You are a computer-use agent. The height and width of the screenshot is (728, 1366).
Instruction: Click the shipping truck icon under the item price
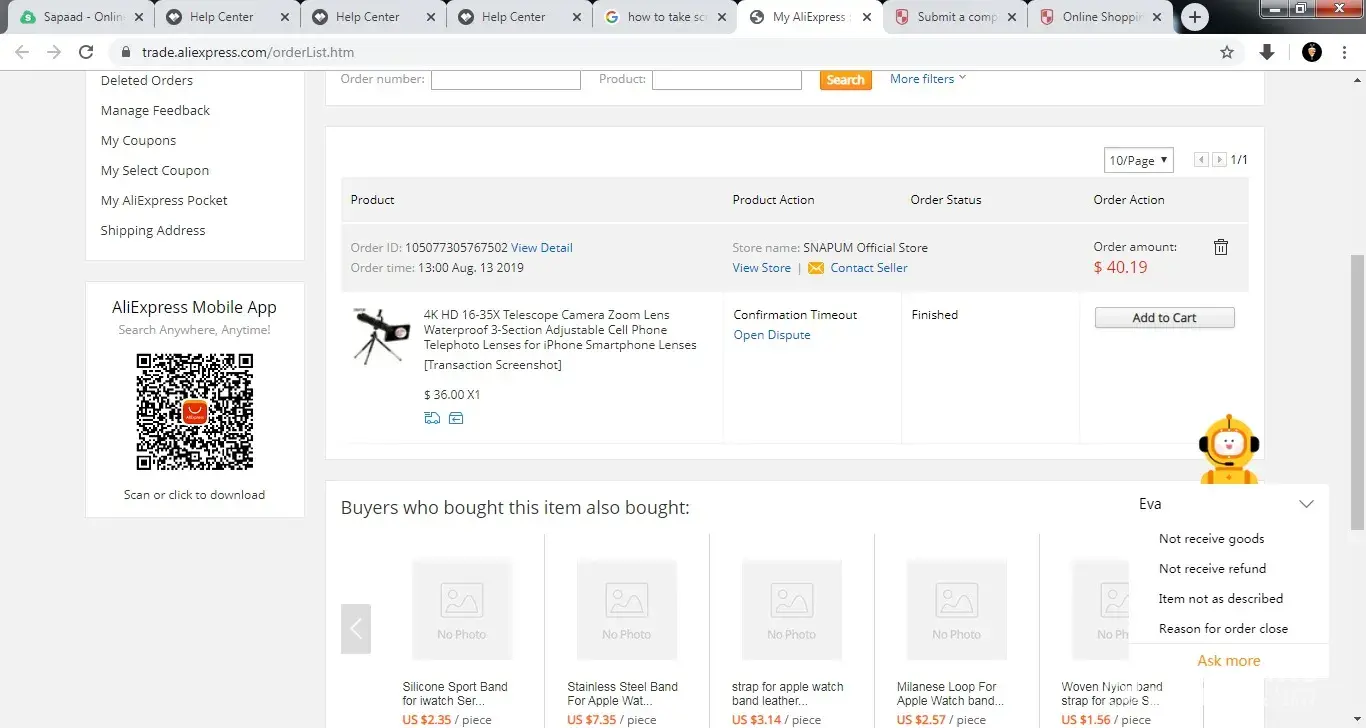pyautogui.click(x=432, y=418)
